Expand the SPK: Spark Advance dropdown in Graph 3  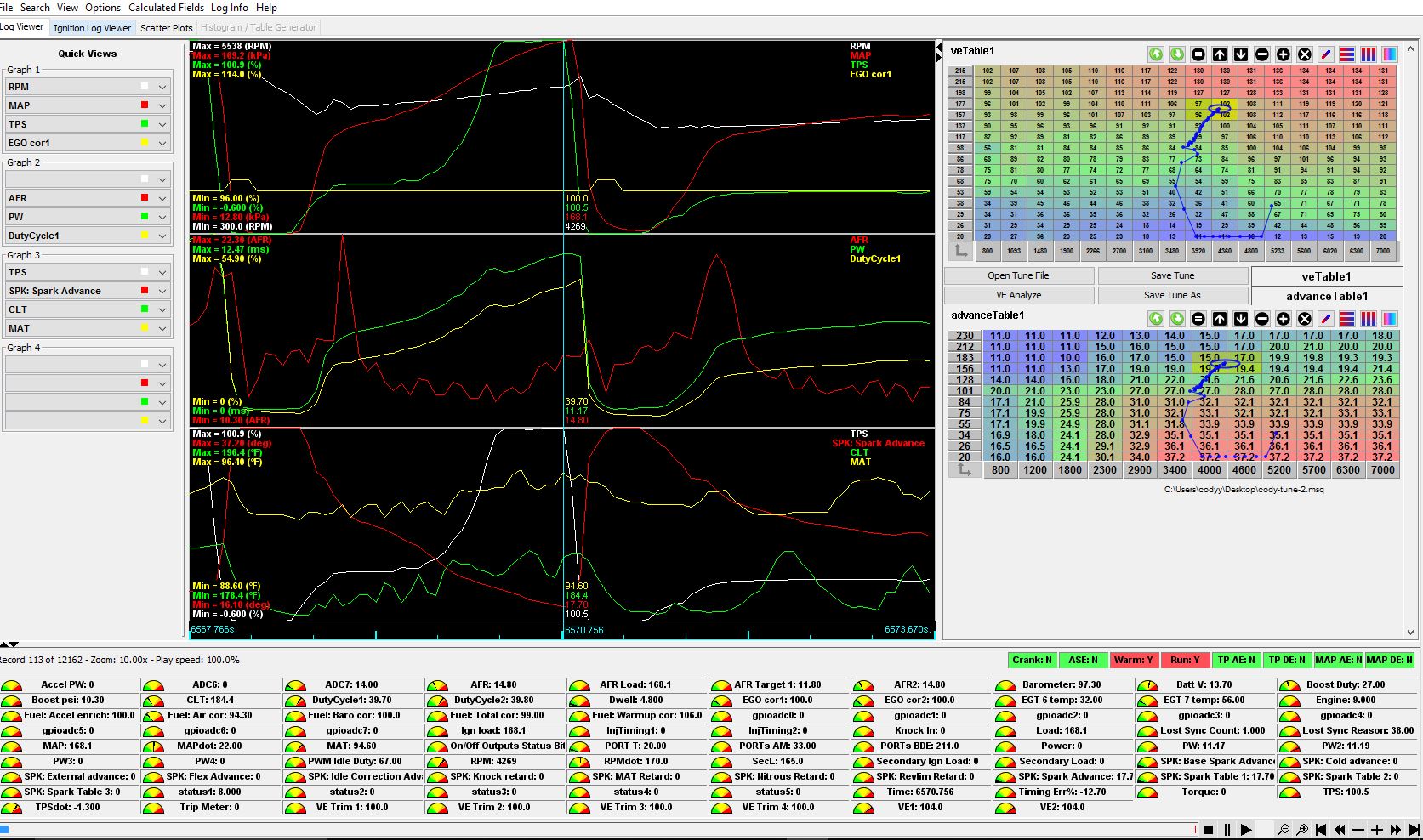coord(162,290)
